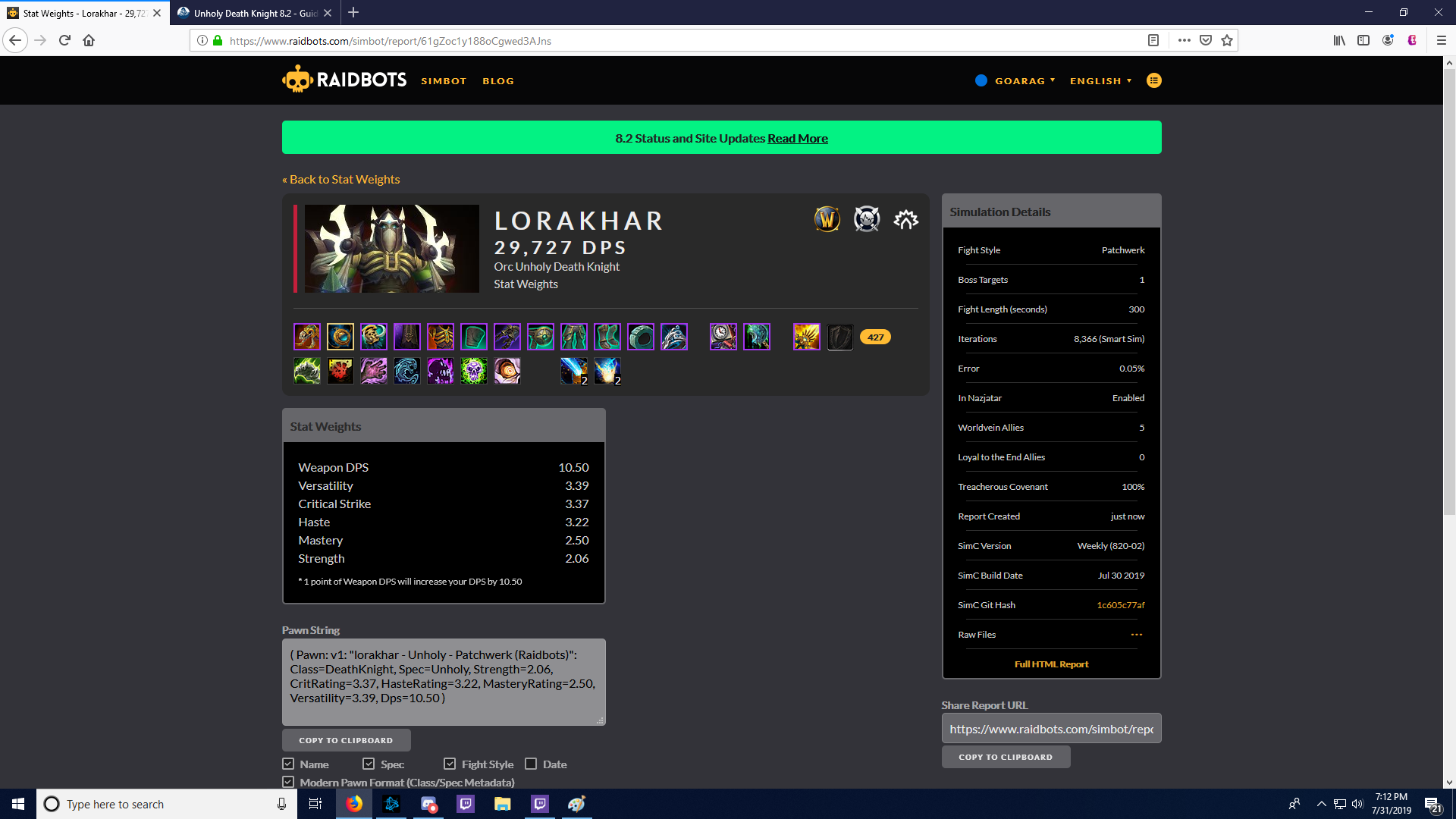
Task: Click the teal jellyfish trinket icon
Action: [x=757, y=337]
